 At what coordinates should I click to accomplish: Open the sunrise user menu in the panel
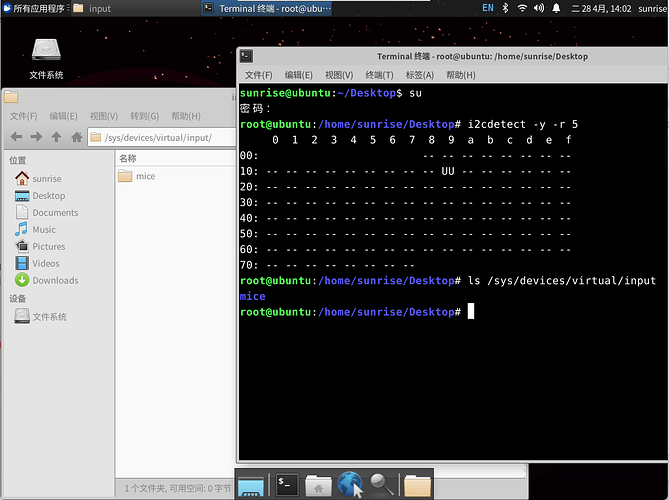[x=653, y=8]
